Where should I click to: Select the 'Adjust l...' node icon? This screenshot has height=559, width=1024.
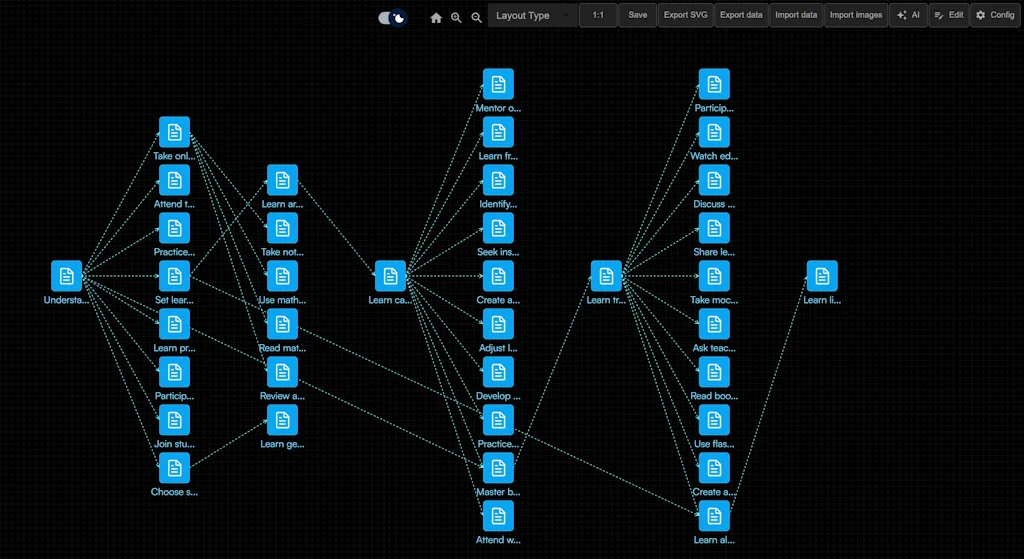point(498,324)
